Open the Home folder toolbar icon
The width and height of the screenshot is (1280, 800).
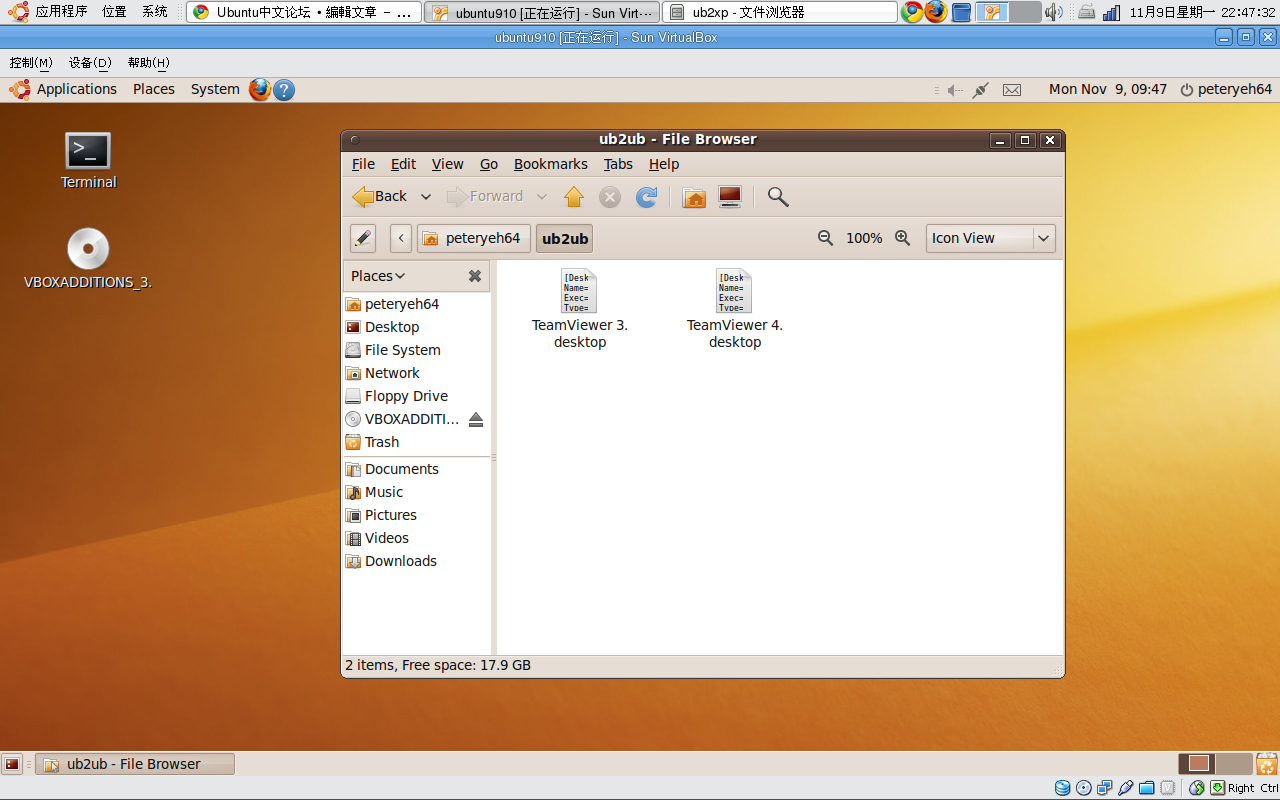tap(694, 197)
